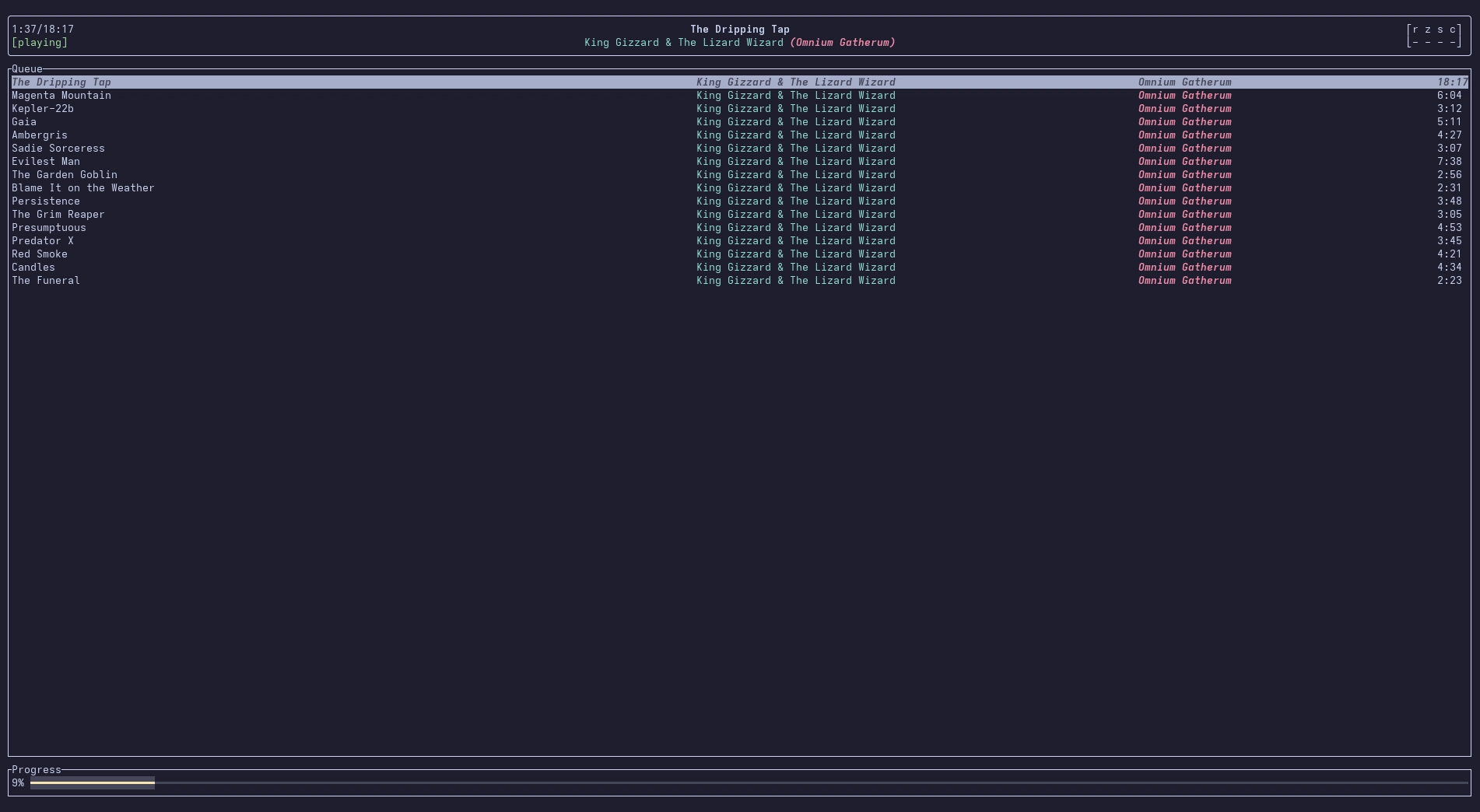Select Evilest Man track

click(739, 161)
